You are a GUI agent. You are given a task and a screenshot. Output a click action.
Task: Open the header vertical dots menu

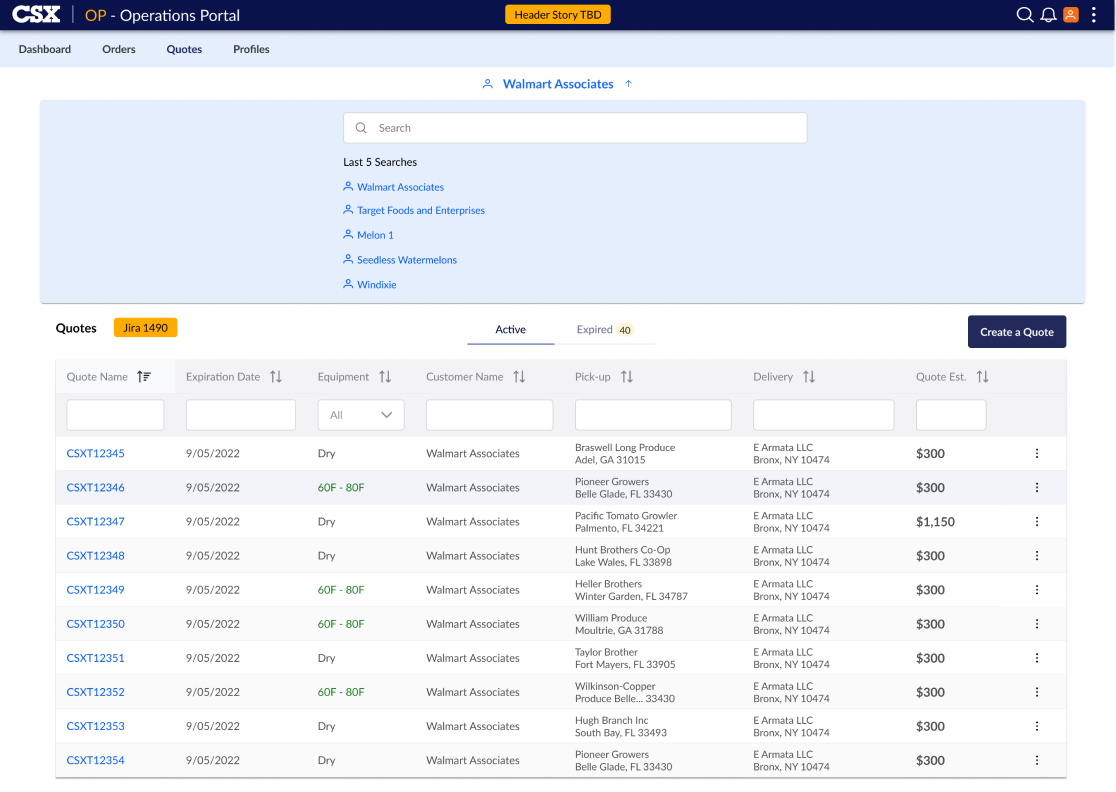coord(1094,15)
